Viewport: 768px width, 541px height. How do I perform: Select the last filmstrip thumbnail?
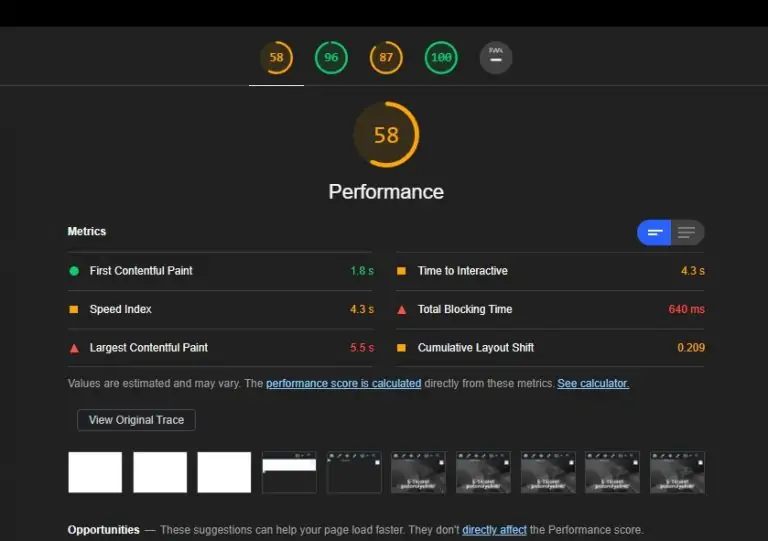point(677,472)
